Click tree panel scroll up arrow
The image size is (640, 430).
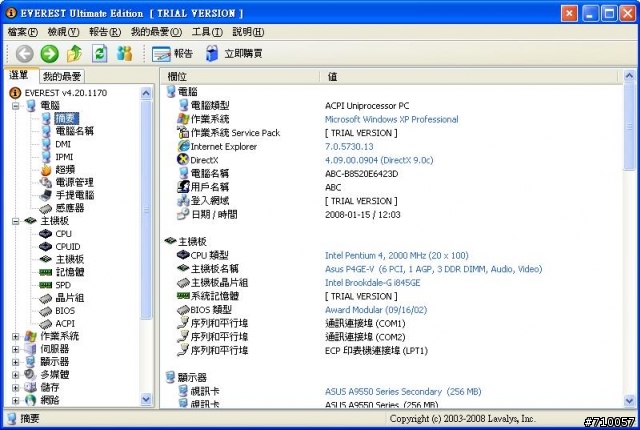click(x=146, y=93)
